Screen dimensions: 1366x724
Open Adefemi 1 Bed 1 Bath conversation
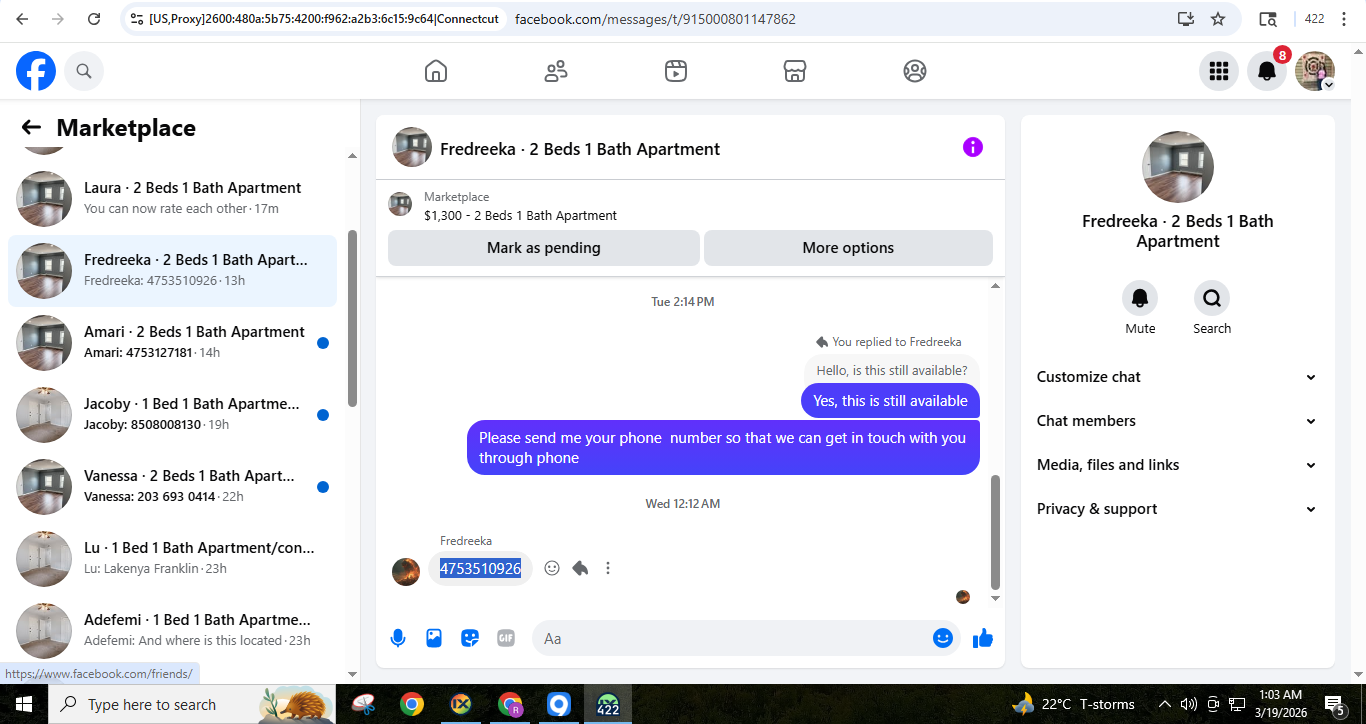(172, 631)
